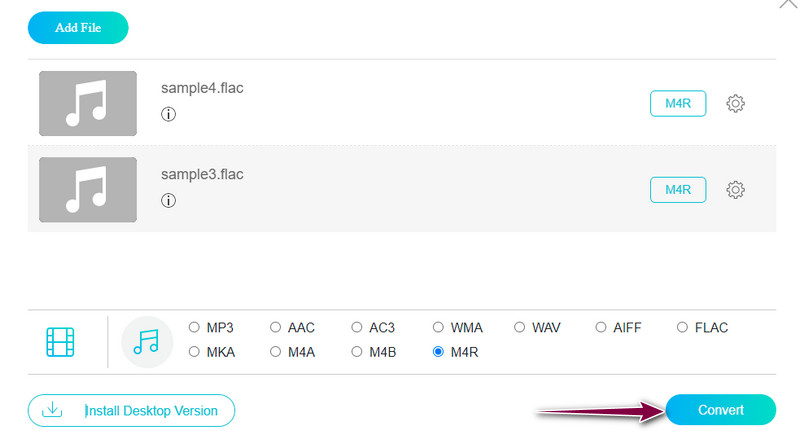Choose M4A output format
The width and height of the screenshot is (800, 444).
pyautogui.click(x=276, y=352)
